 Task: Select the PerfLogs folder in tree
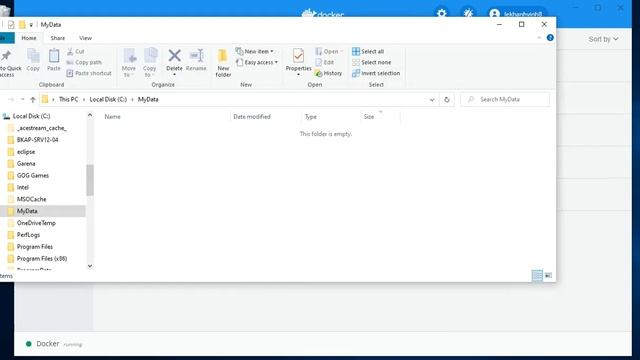point(28,235)
